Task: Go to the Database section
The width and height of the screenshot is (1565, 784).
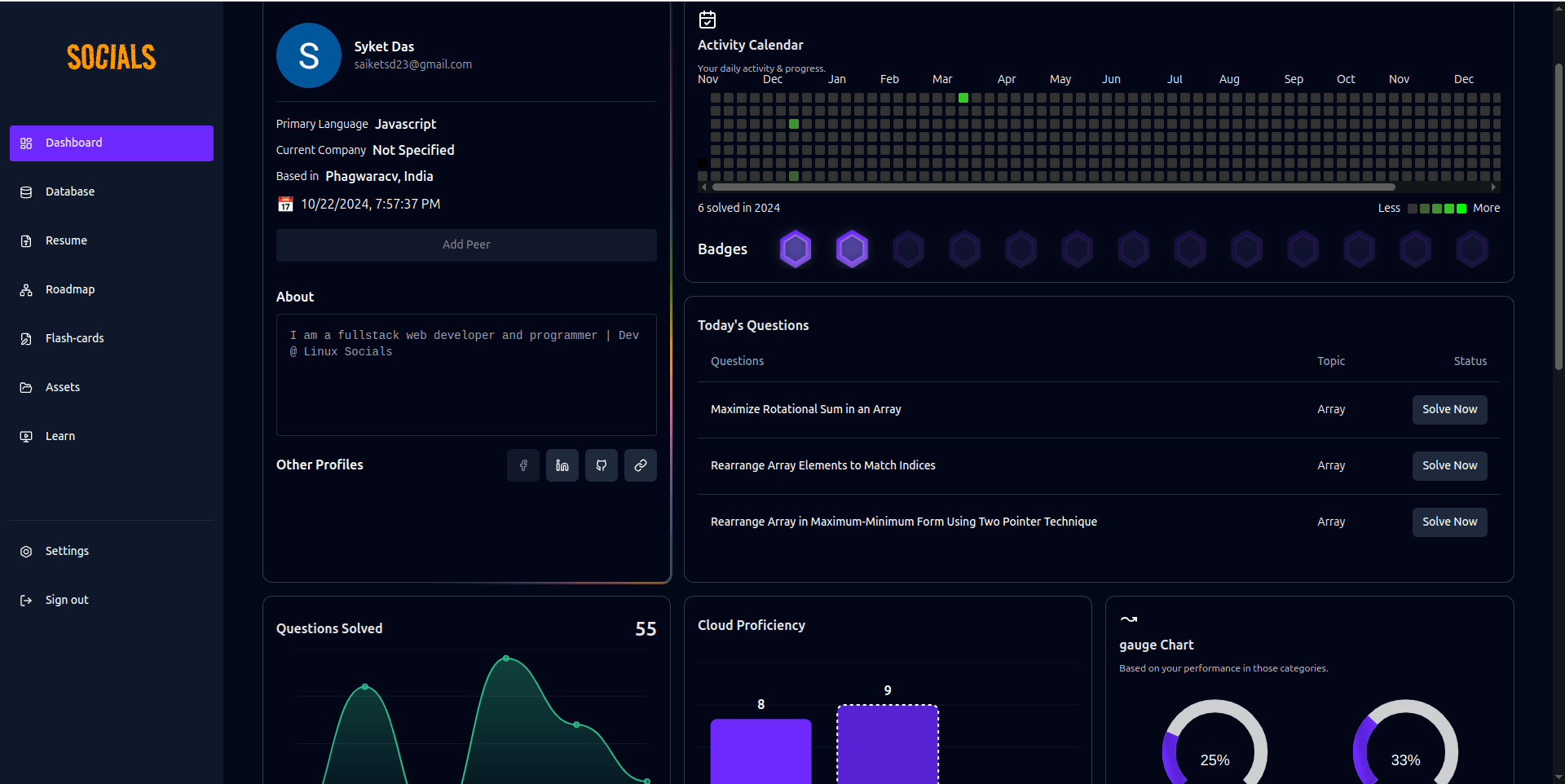Action: click(112, 192)
